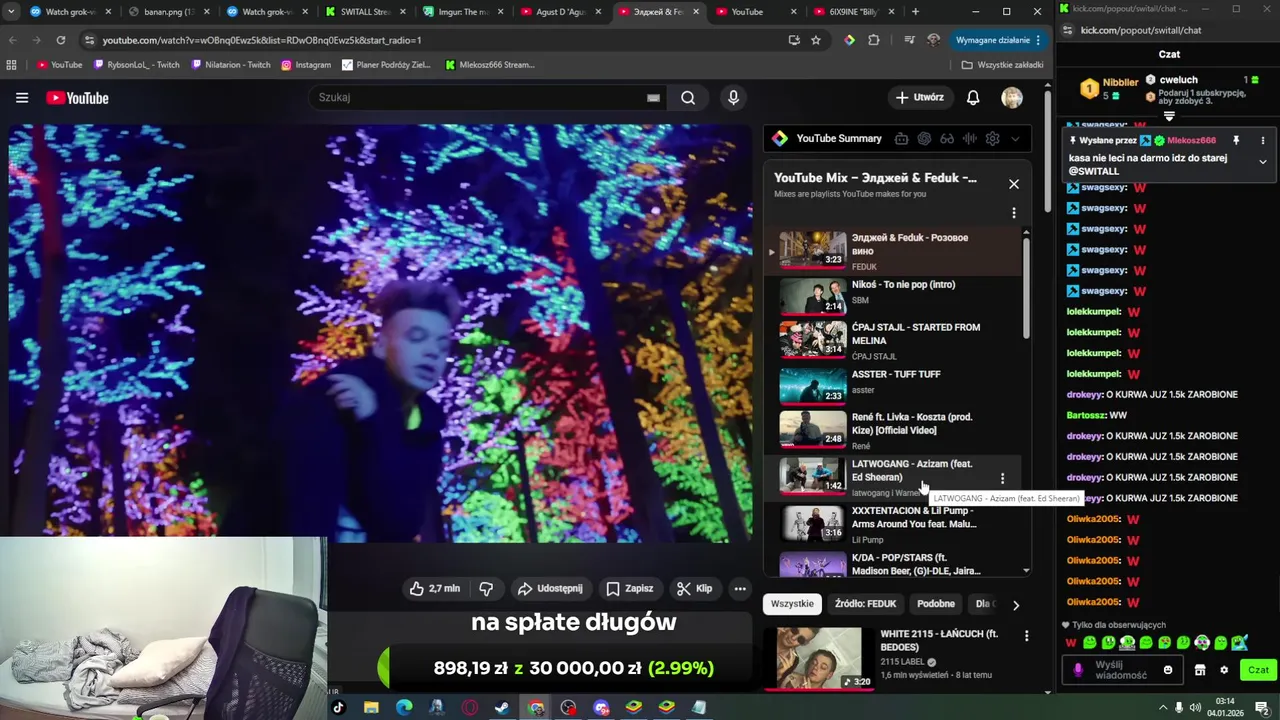Click the Zapisz save button
Image resolution: width=1280 pixels, height=720 pixels.
coord(630,589)
